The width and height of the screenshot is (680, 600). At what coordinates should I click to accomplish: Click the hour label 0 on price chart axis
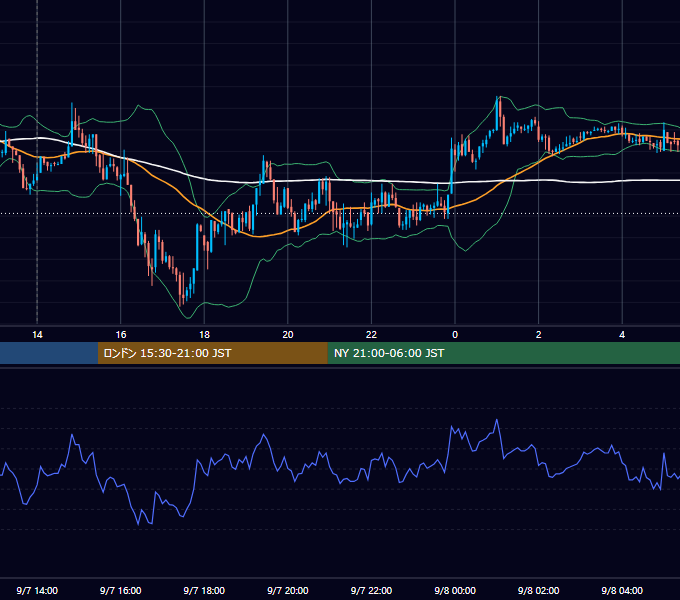click(455, 335)
